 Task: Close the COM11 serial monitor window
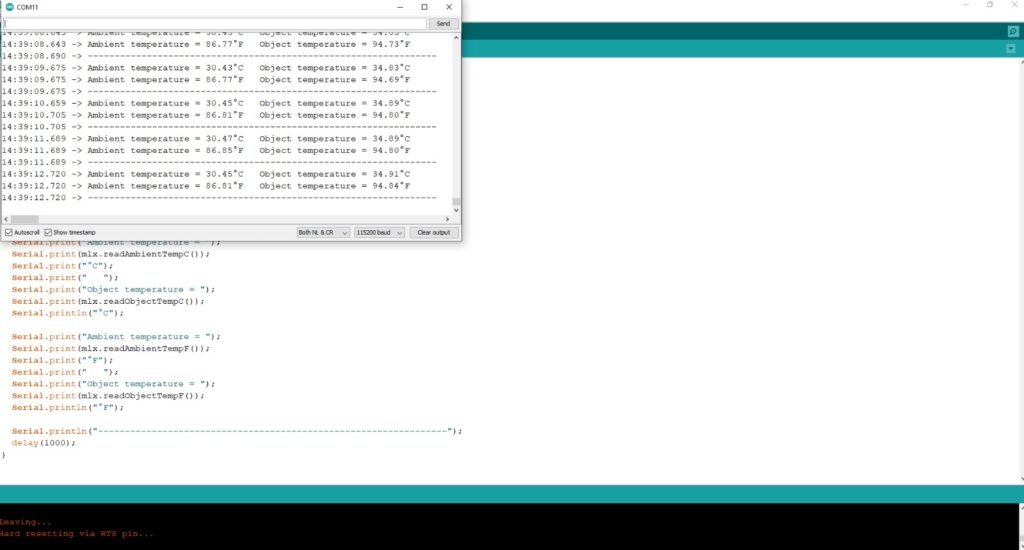[448, 6]
